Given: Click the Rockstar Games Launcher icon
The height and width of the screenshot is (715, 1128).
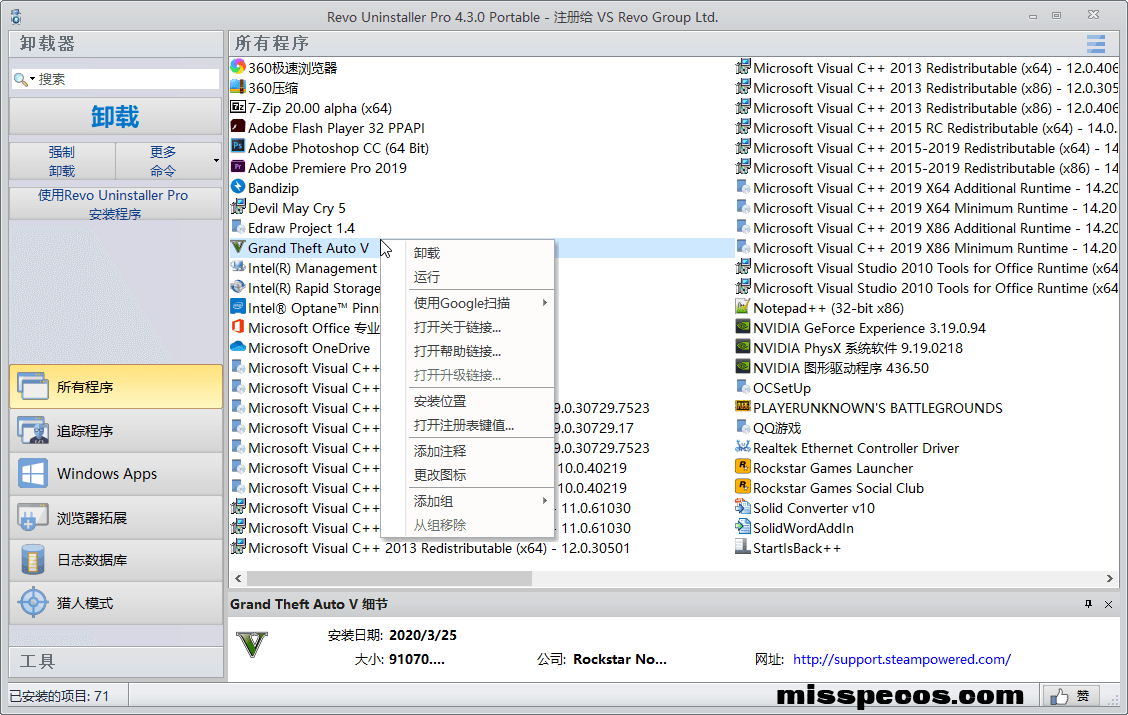Looking at the screenshot, I should click(x=743, y=468).
